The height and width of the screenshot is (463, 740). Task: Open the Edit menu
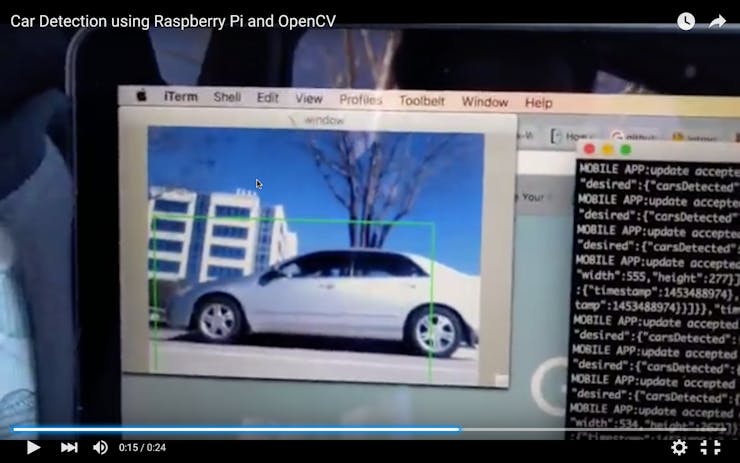(268, 98)
